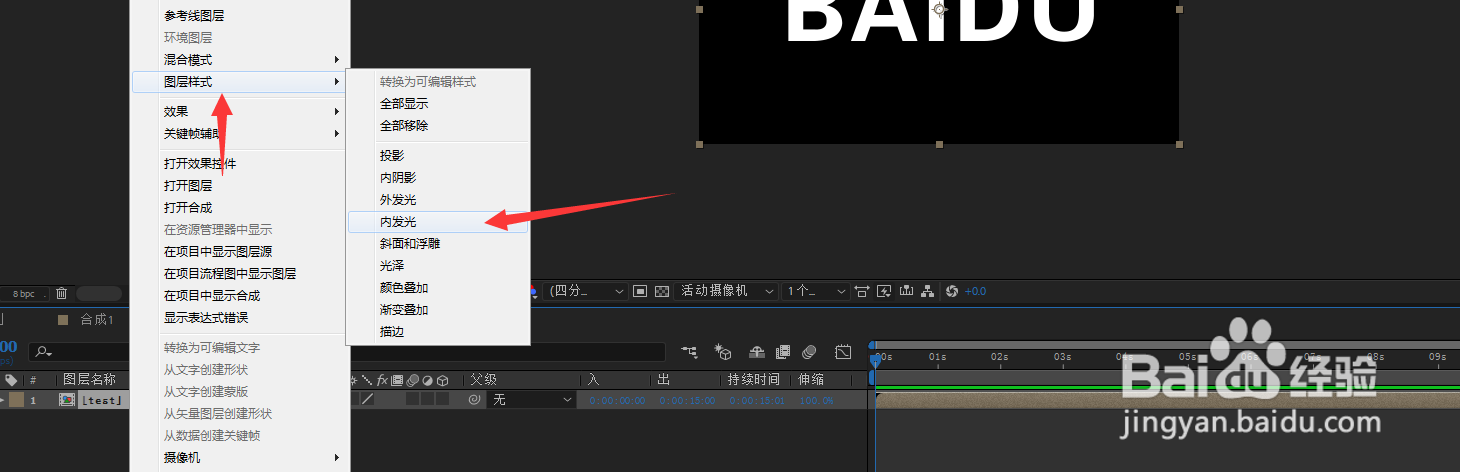Expand the 混合模式 submenu
This screenshot has height=472, width=1460.
240,60
